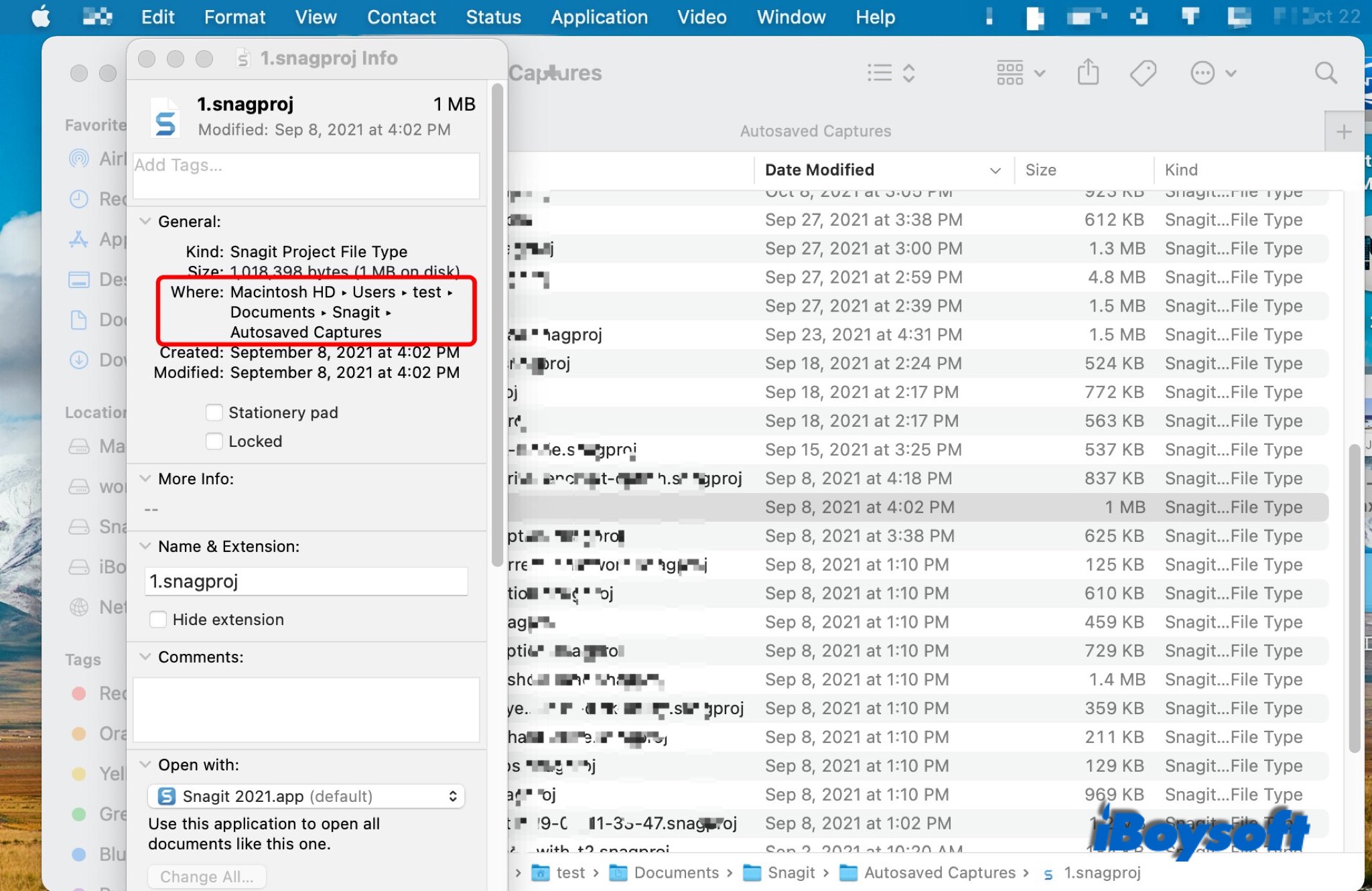Check the Hide extension option
The width and height of the screenshot is (1372, 891).
click(158, 620)
